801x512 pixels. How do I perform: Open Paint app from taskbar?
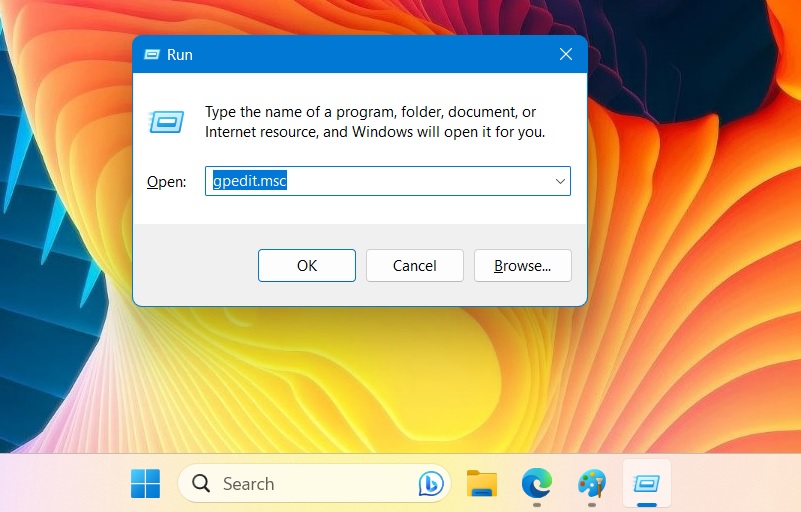(x=592, y=483)
